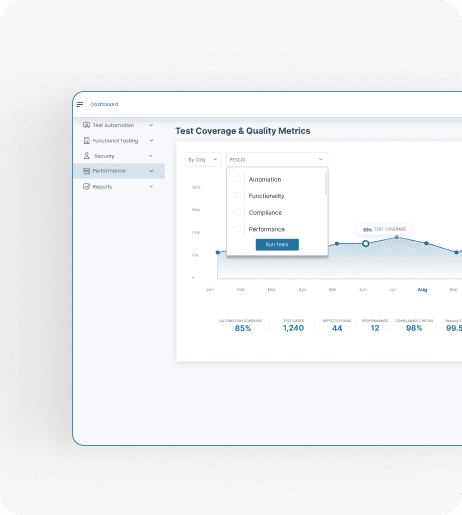Select the Aug axis label
Viewport: 462px width, 515px height.
click(x=422, y=290)
